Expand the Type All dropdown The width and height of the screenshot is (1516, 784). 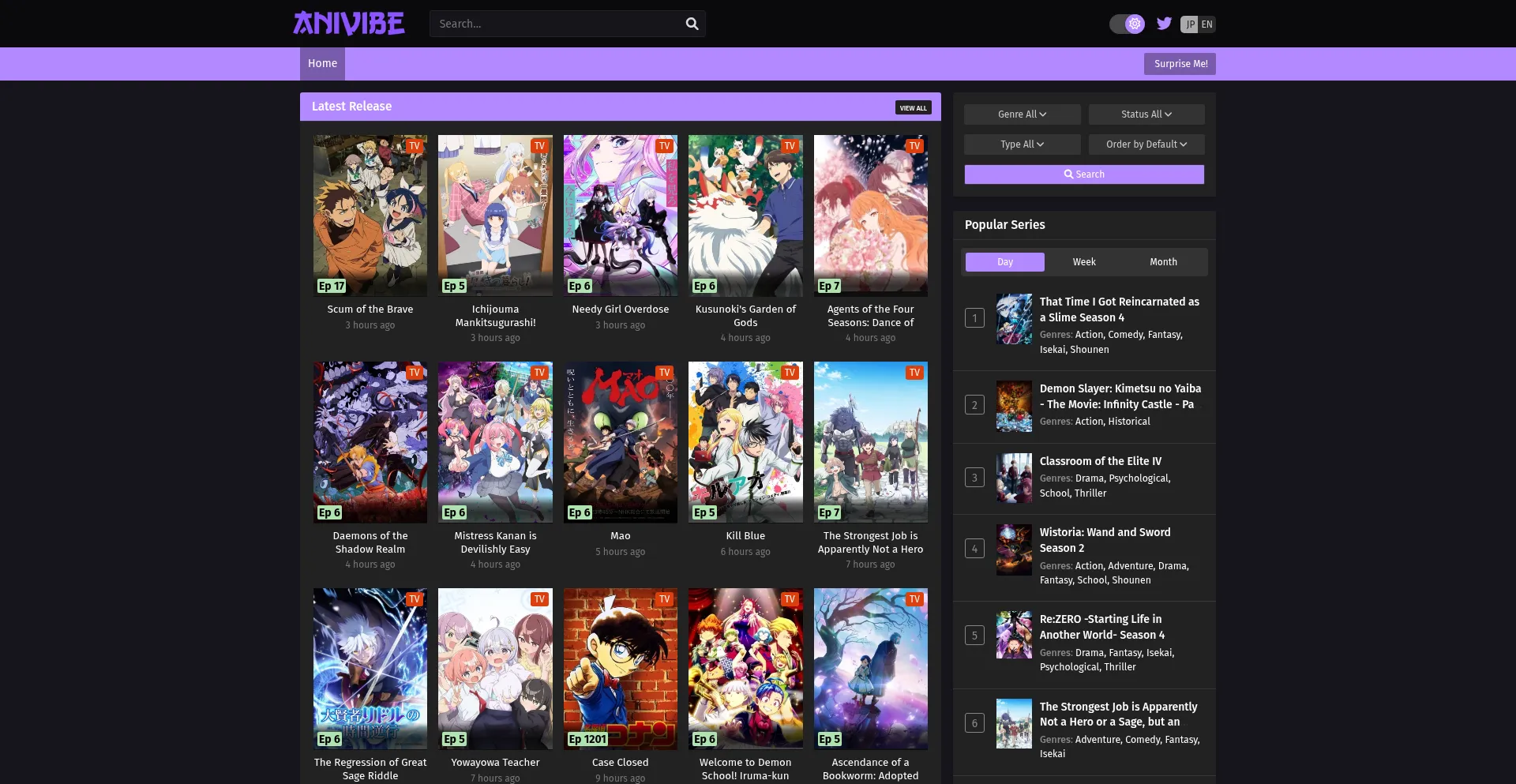coord(1023,144)
